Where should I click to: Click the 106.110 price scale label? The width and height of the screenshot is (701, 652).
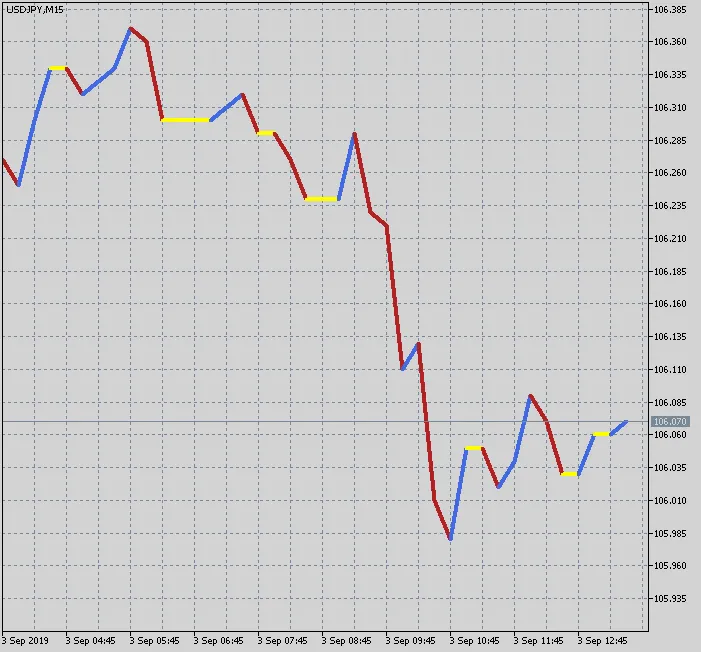tap(670, 370)
